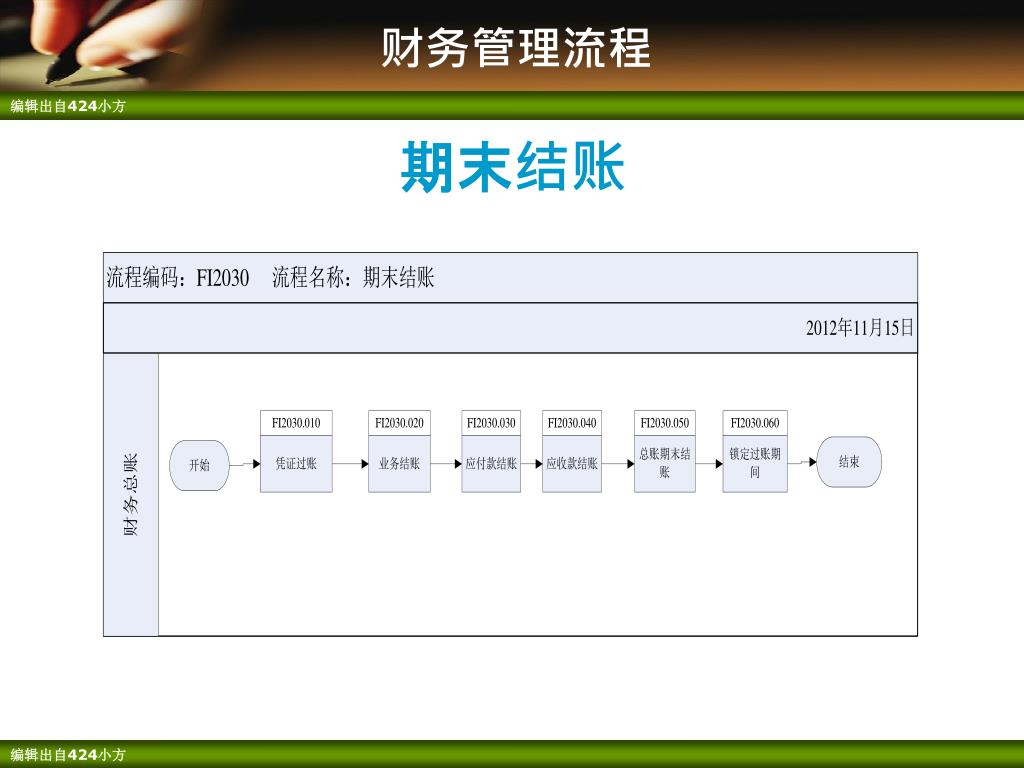1024x768 pixels.
Task: Click the 开始 start node
Action: (x=199, y=465)
